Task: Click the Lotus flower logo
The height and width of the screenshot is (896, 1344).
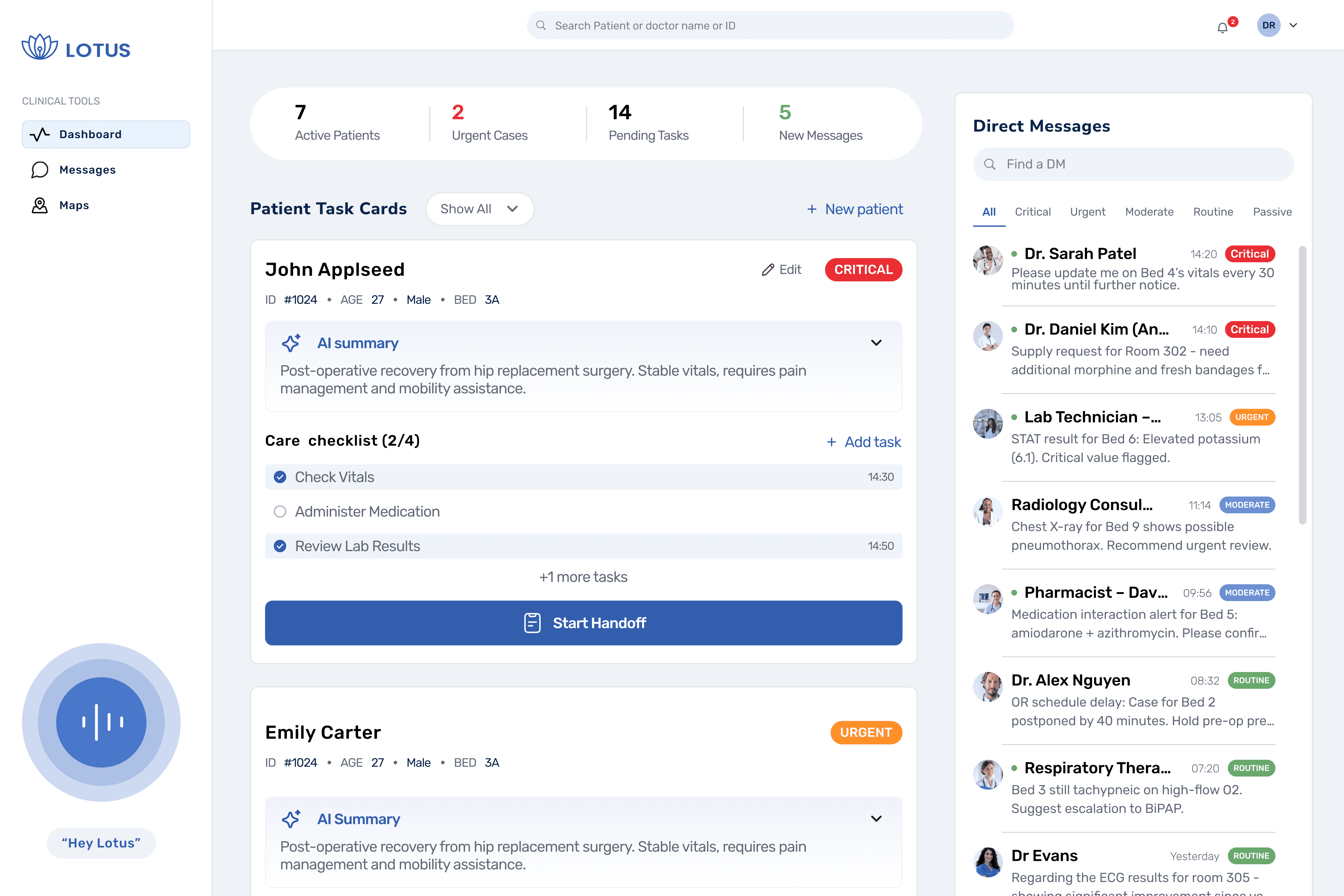Action: (40, 47)
